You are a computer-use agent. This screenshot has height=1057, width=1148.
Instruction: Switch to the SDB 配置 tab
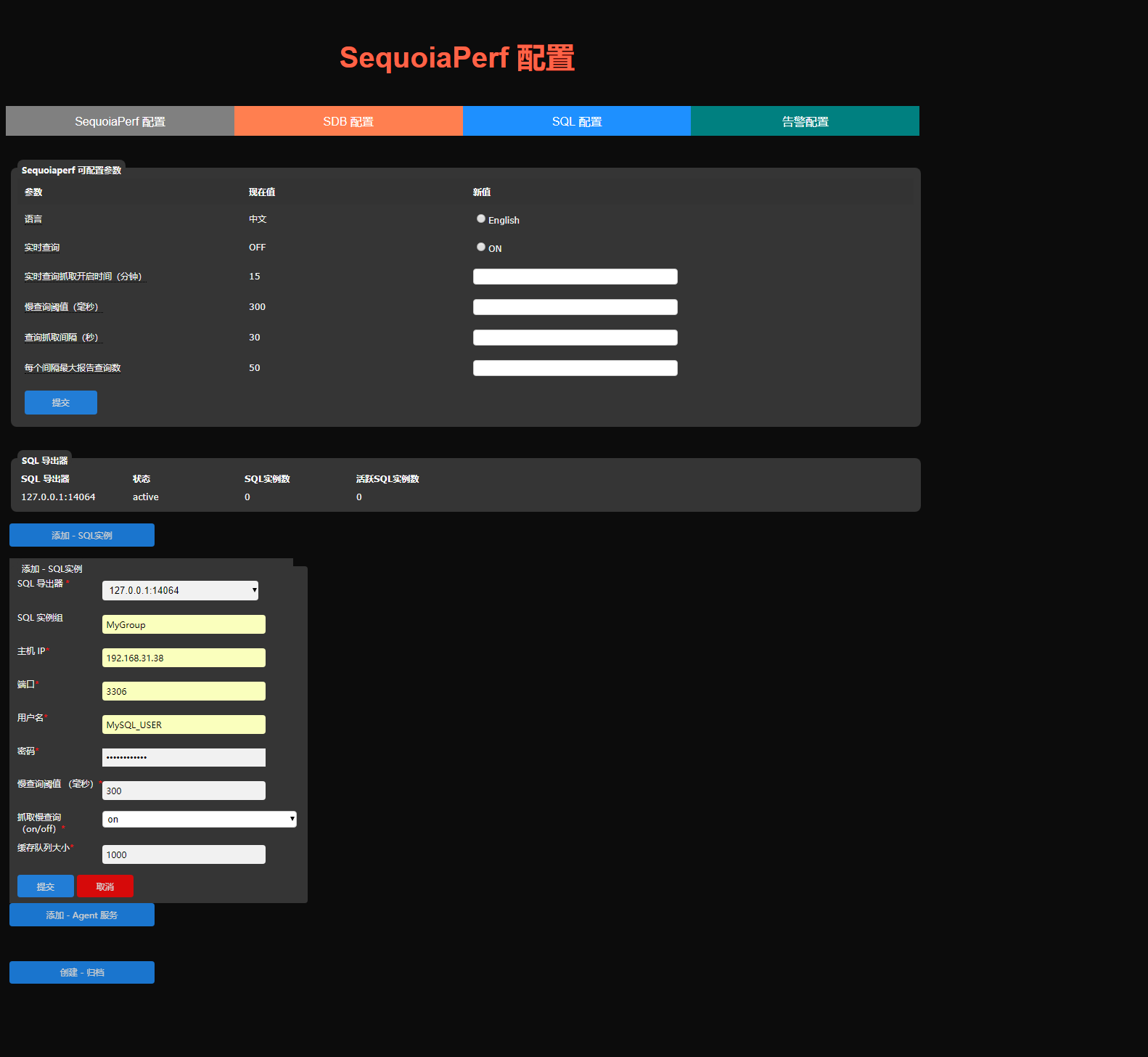click(348, 121)
